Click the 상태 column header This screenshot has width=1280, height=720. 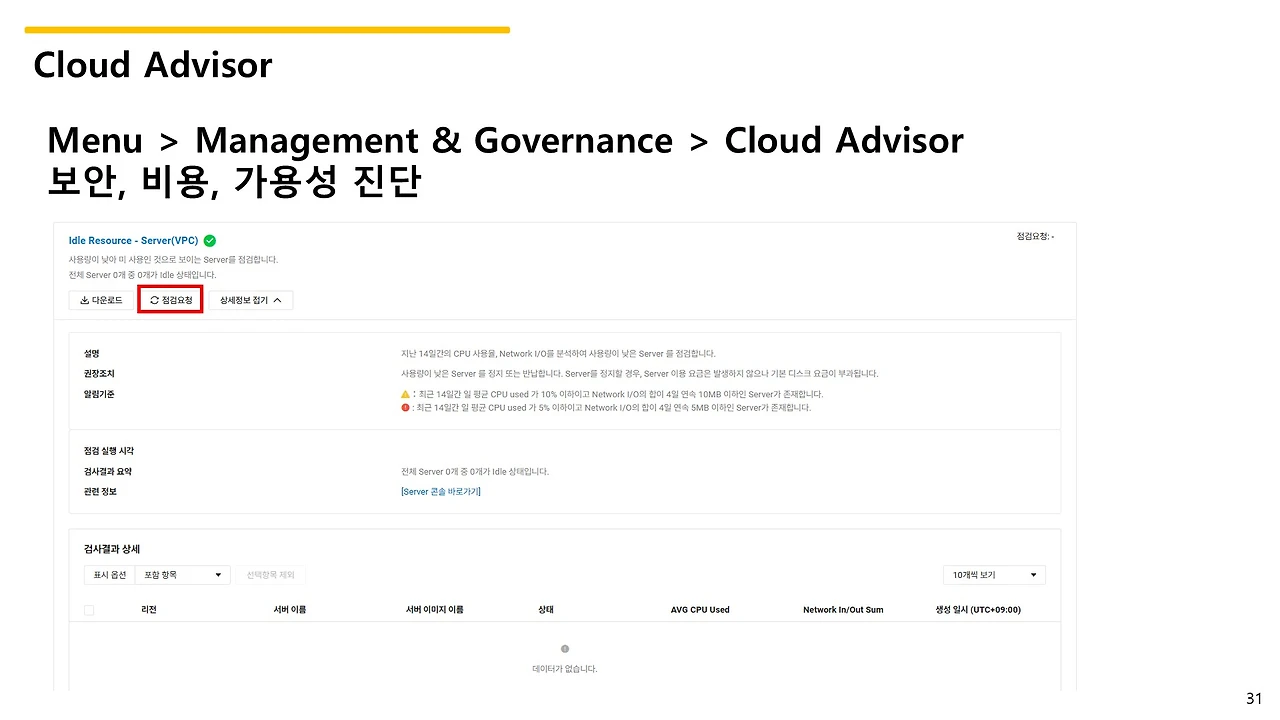coord(546,610)
